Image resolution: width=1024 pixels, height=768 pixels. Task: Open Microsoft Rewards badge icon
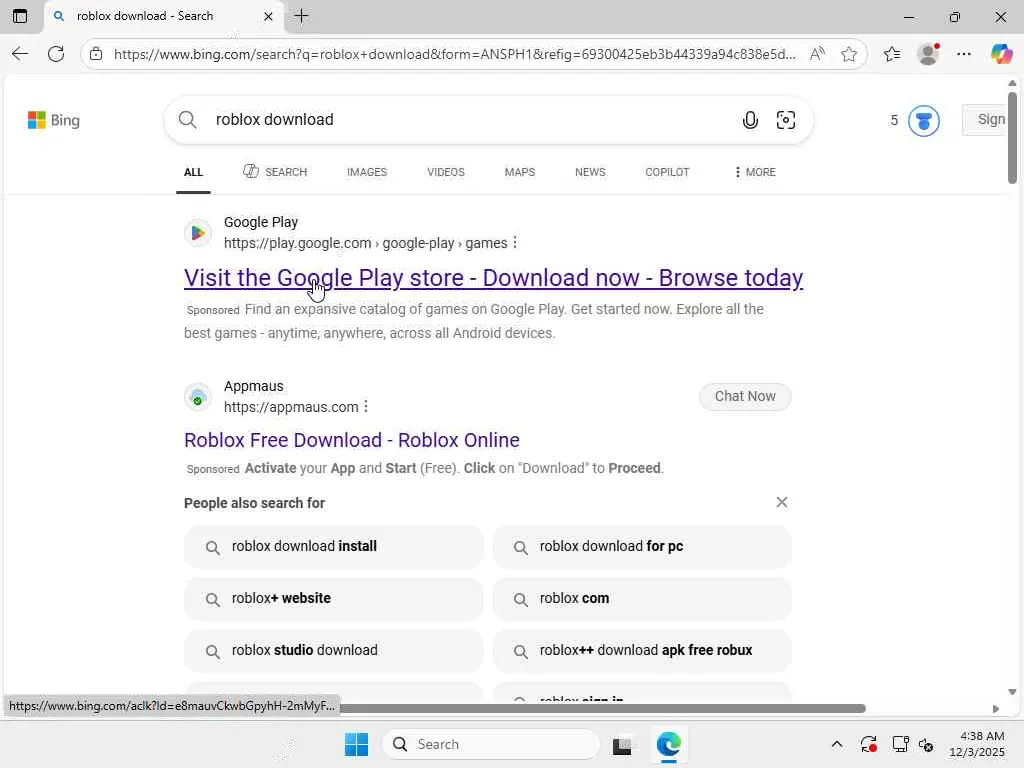pos(924,120)
